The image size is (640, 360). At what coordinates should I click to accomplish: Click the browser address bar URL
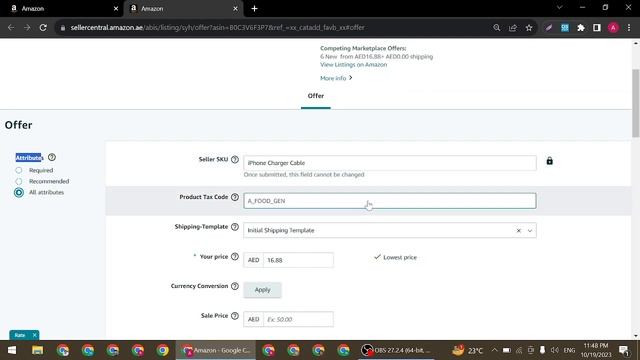click(218, 28)
